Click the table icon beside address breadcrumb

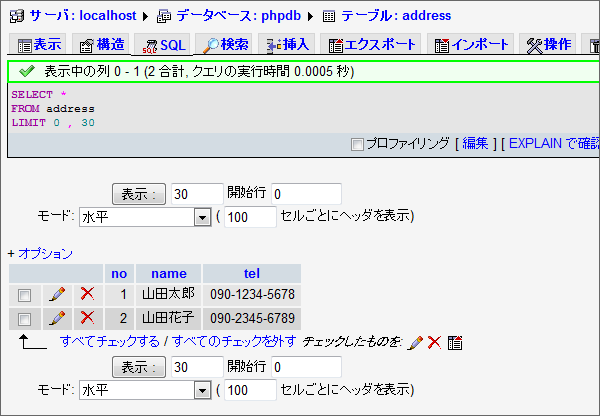[329, 16]
